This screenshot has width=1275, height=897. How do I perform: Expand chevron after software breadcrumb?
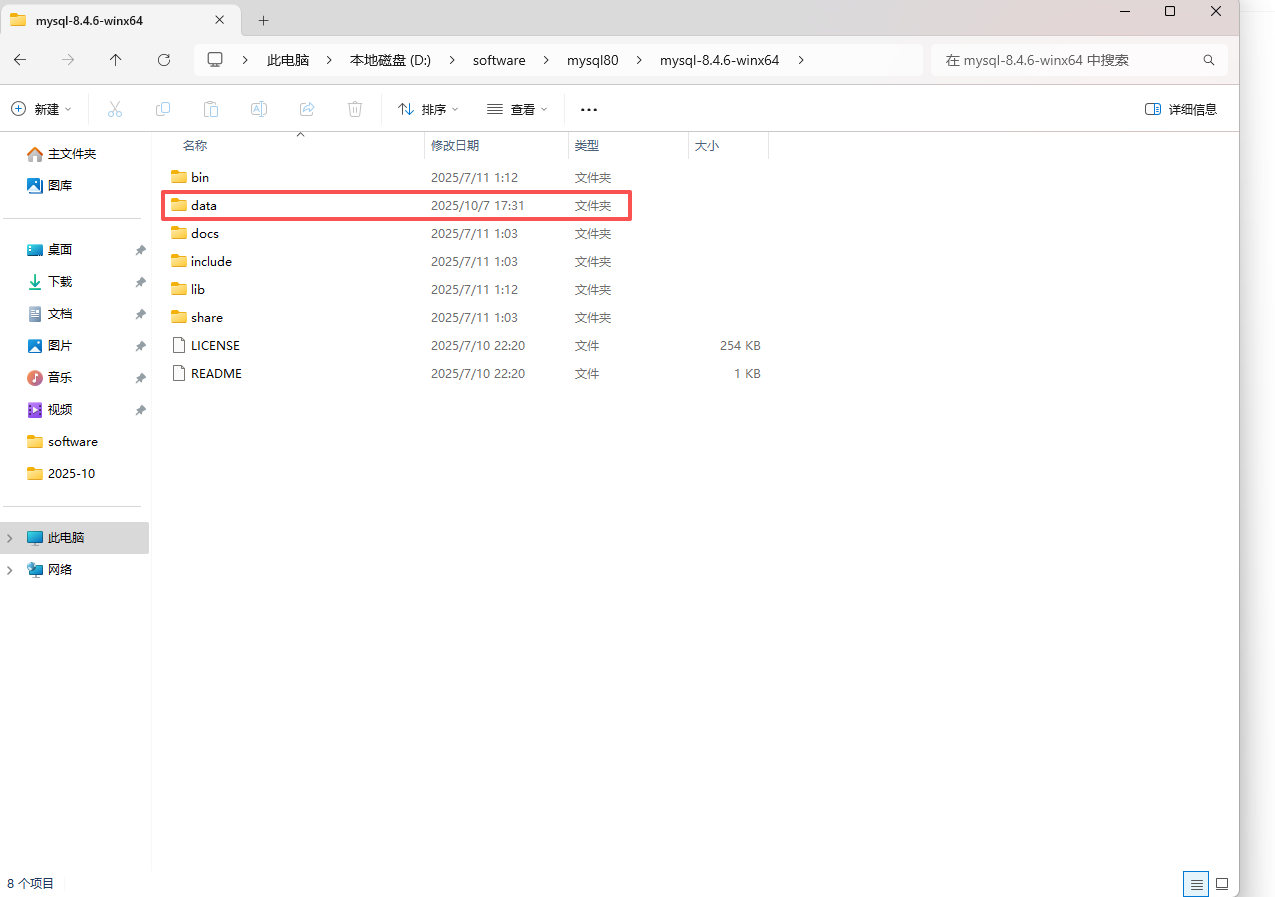click(546, 60)
